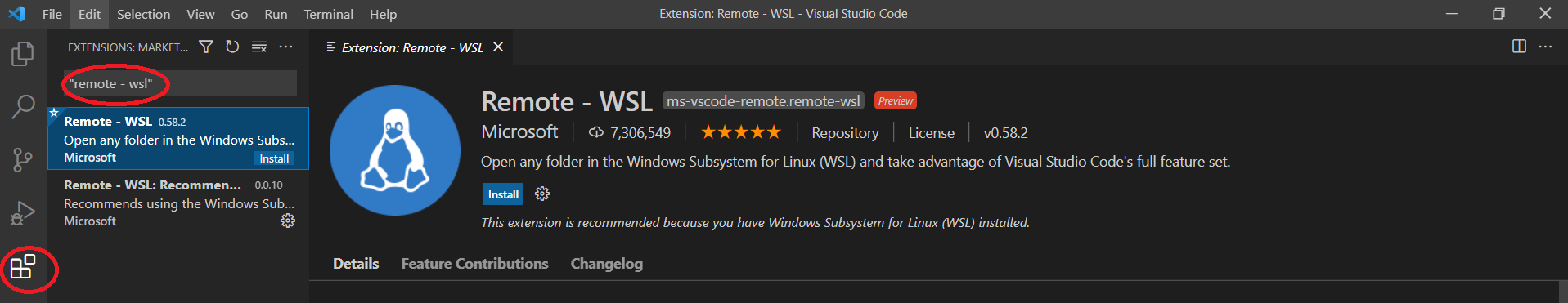Open the License link
The width and height of the screenshot is (1568, 303).
coord(931,132)
